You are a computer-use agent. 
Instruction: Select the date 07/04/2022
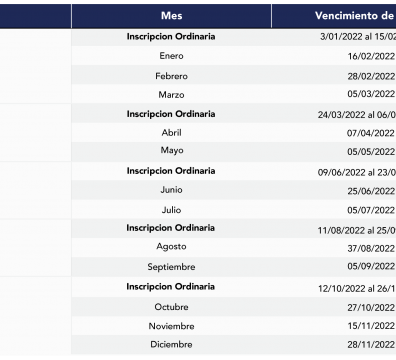(371, 133)
